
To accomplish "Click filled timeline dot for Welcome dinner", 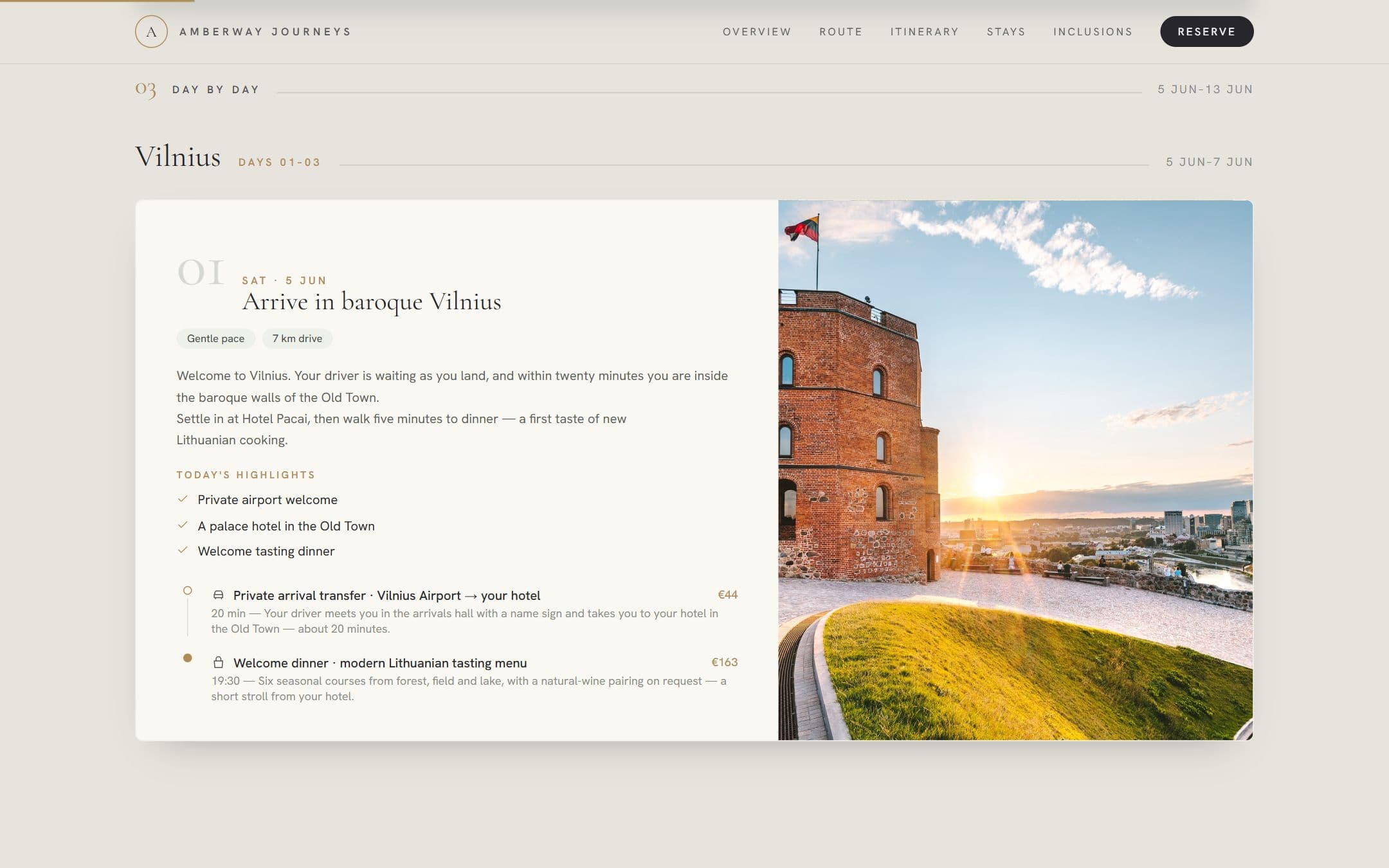I will click(x=187, y=658).
